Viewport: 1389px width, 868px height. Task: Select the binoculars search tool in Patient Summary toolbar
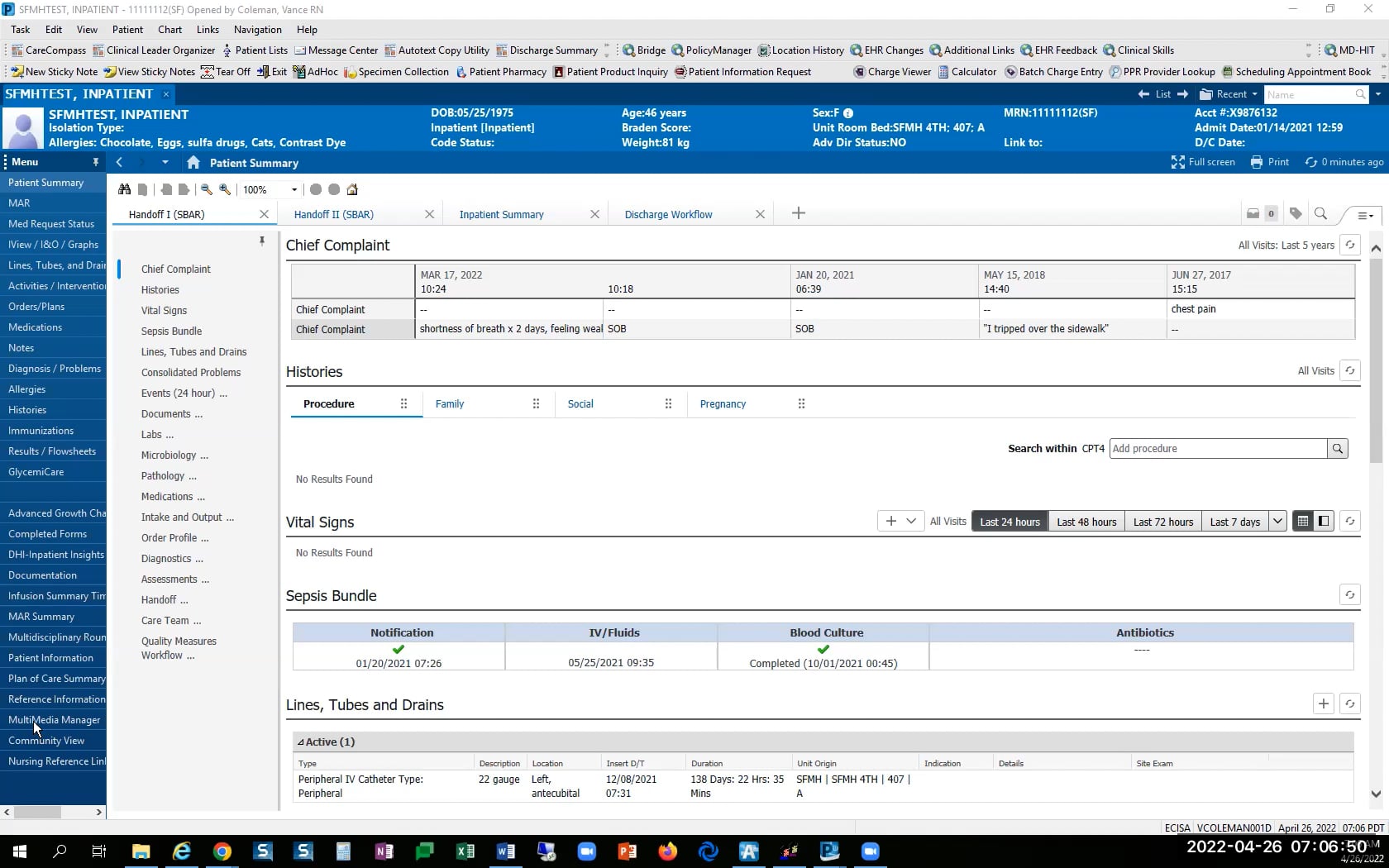coord(125,189)
